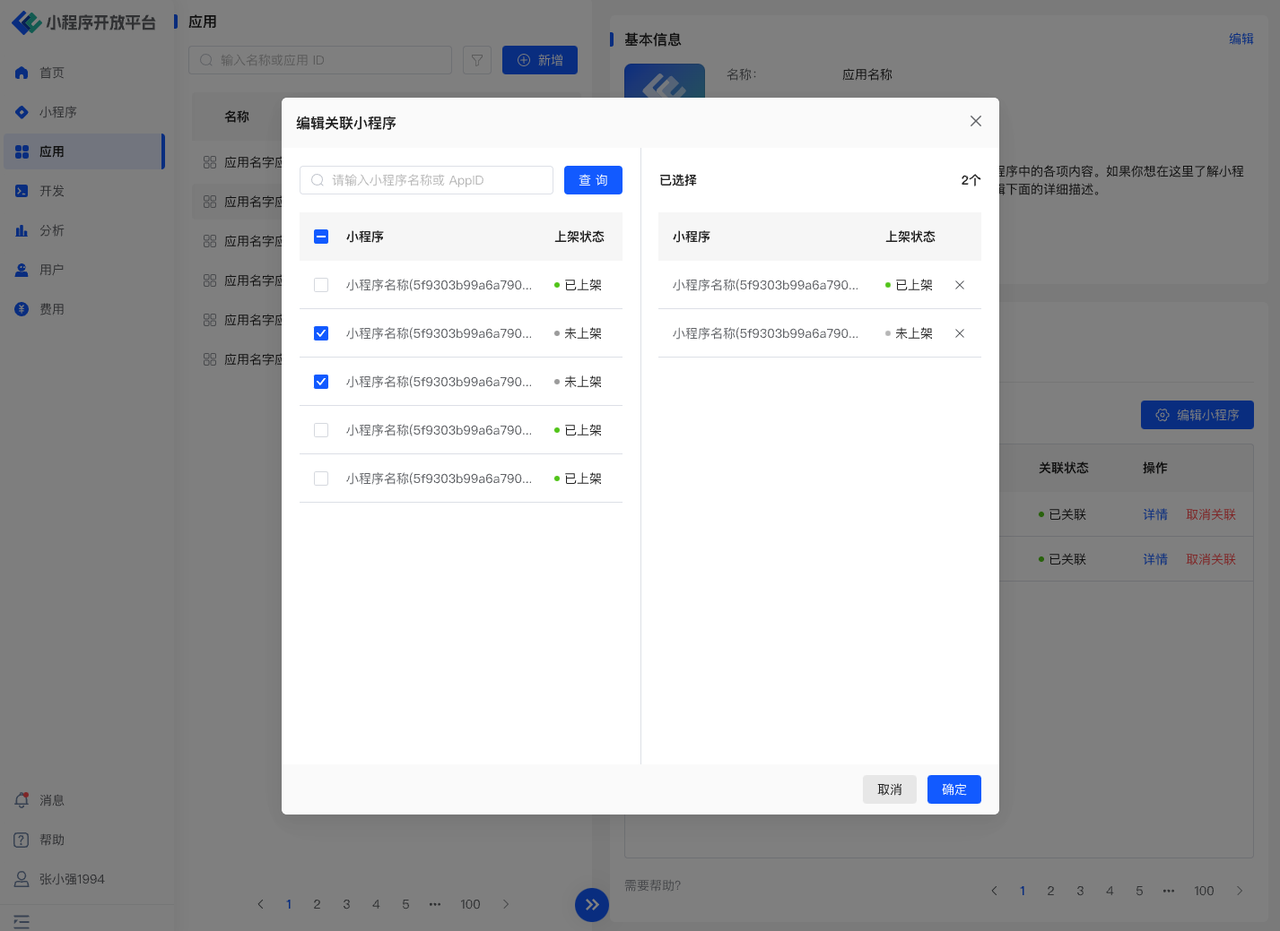Collapse the sidebar menu icon
Image resolution: width=1280 pixels, height=931 pixels.
pos(21,921)
